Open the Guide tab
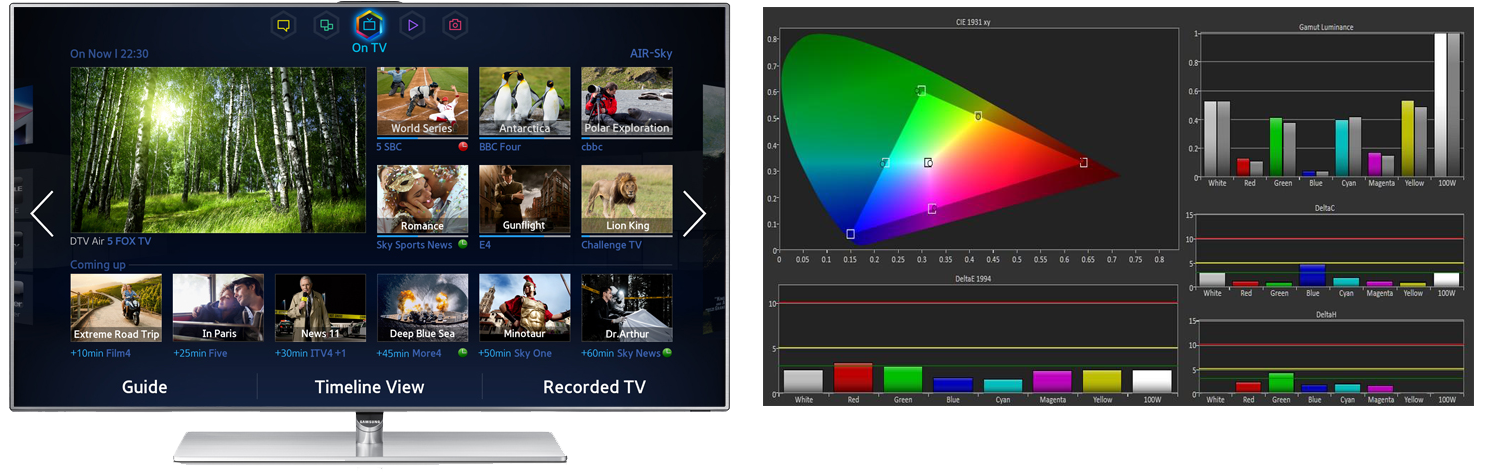The height and width of the screenshot is (473, 1496). [144, 387]
